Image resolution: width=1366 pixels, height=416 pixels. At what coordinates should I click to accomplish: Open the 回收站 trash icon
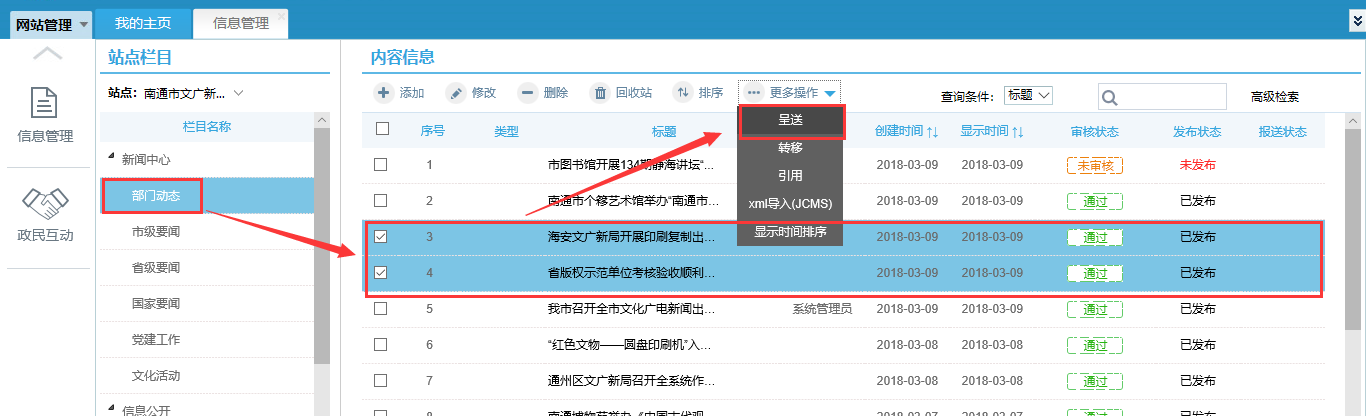[599, 93]
